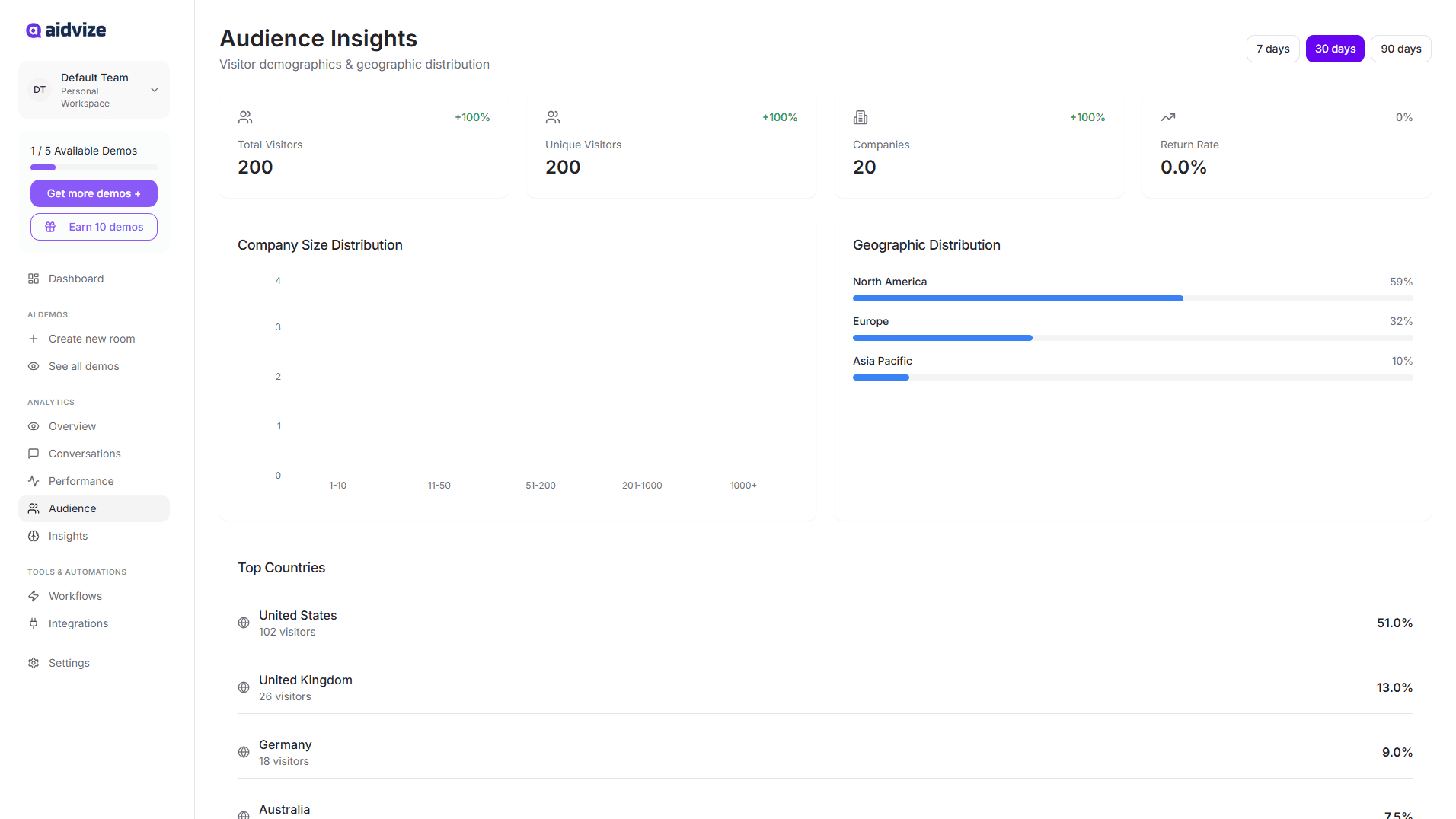
Task: Click the globe icon next to United States
Action: pyautogui.click(x=244, y=623)
